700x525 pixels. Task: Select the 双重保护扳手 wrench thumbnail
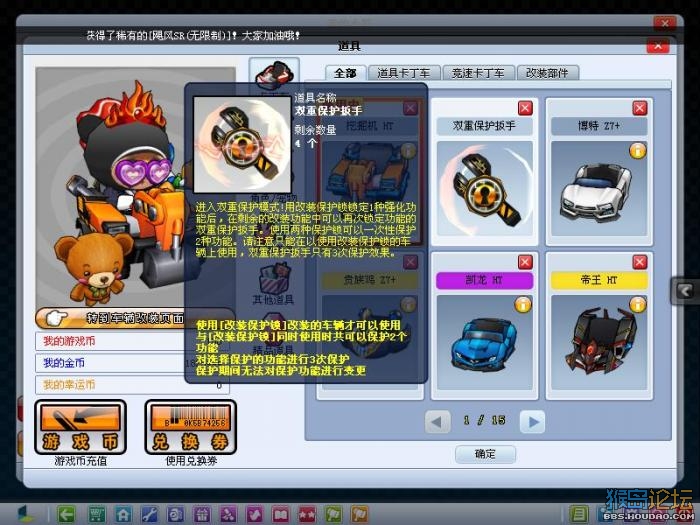click(484, 189)
